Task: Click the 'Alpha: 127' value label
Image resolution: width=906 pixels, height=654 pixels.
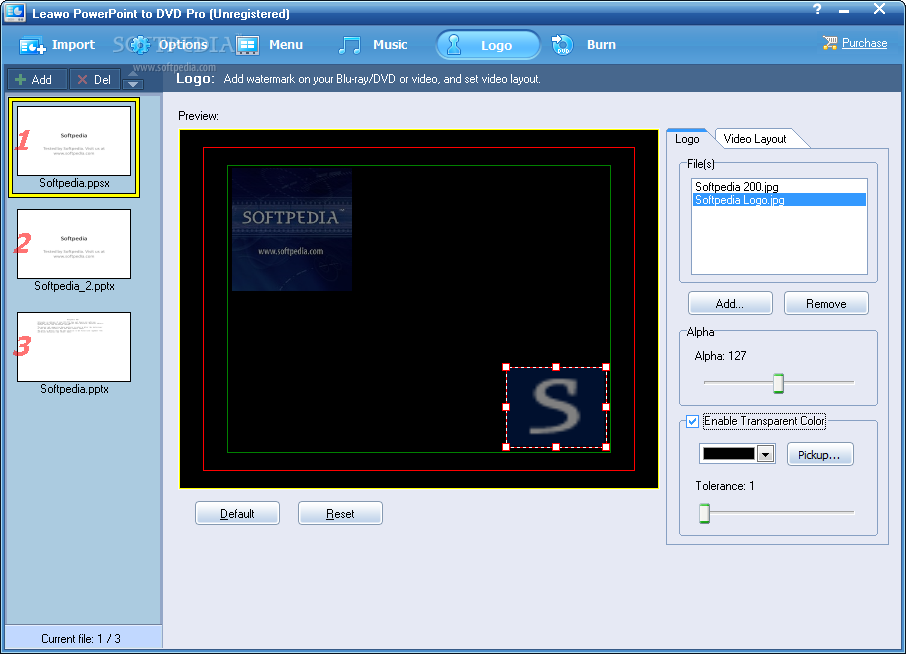Action: [x=720, y=356]
